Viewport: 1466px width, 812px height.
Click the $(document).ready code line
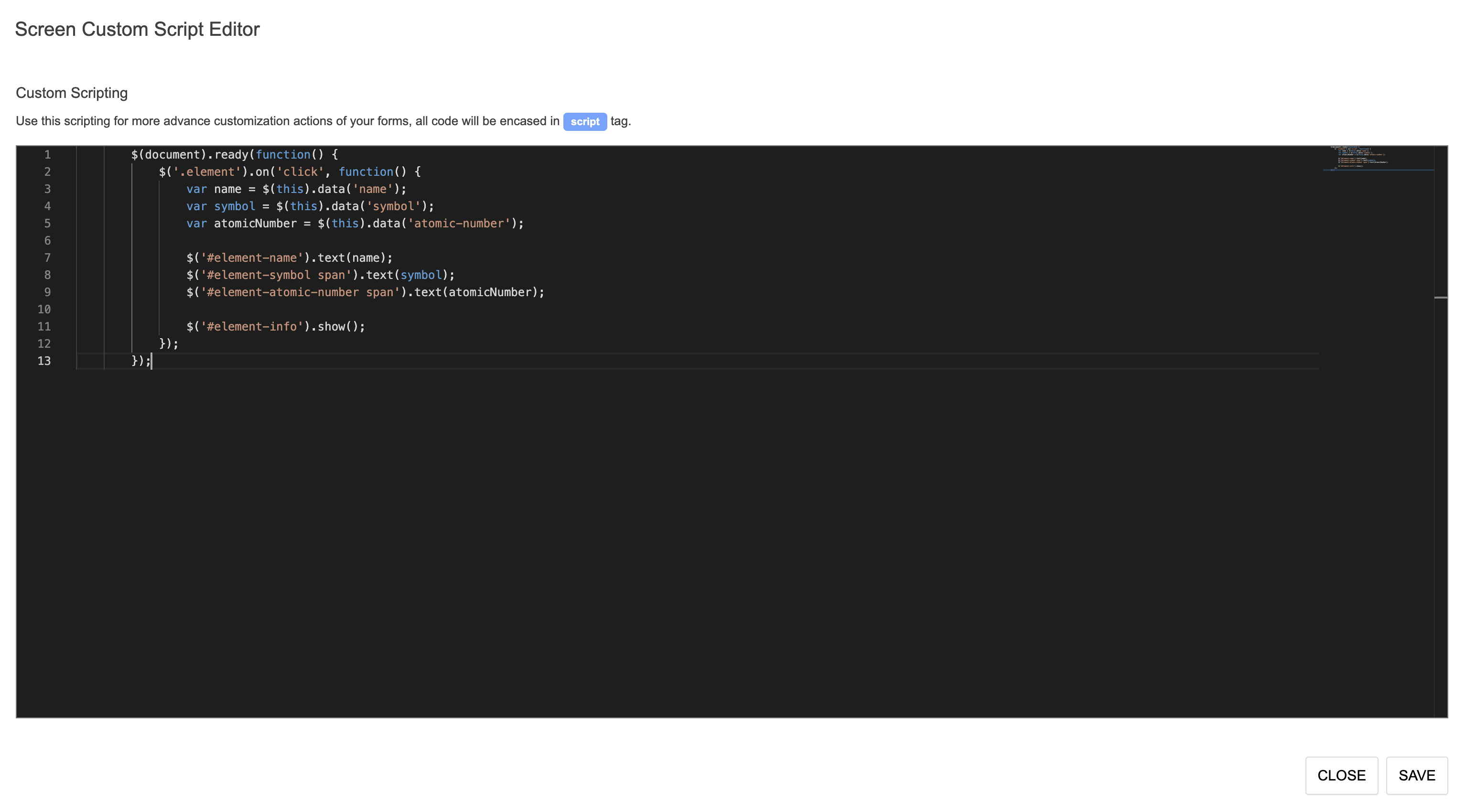click(235, 154)
